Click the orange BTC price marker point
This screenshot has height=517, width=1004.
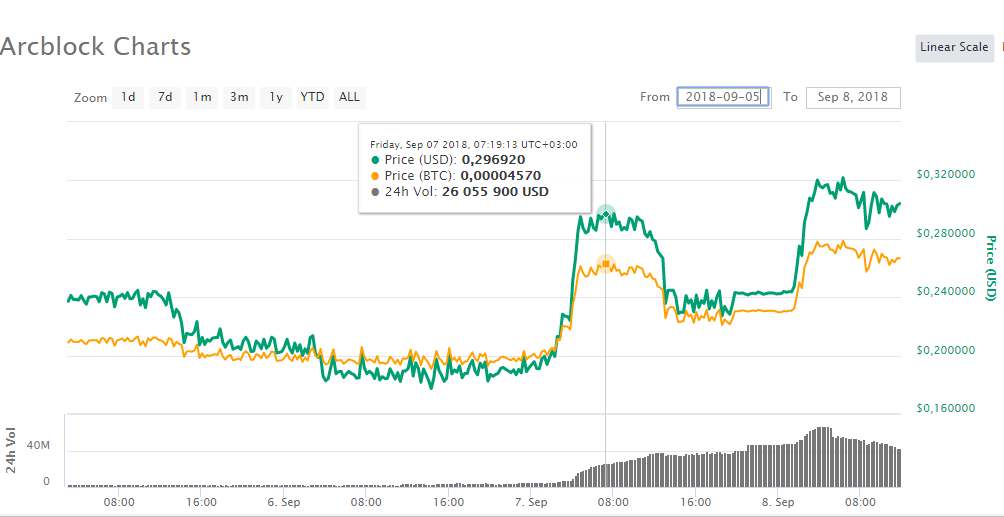pos(606,263)
